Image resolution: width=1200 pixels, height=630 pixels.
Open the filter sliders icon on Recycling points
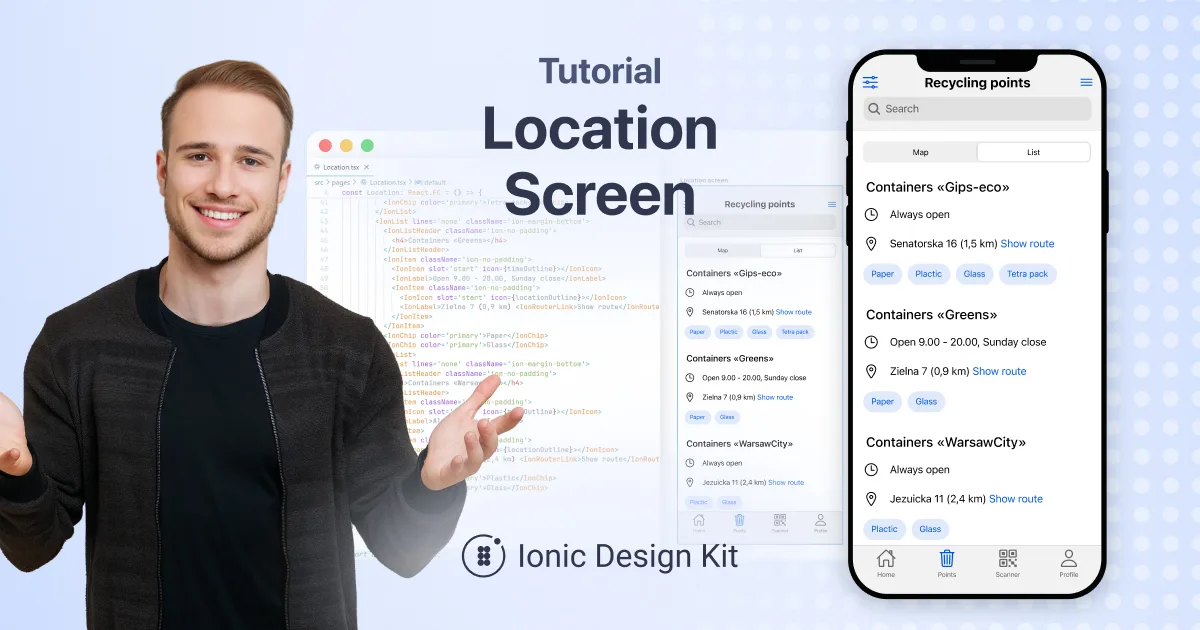[x=870, y=82]
